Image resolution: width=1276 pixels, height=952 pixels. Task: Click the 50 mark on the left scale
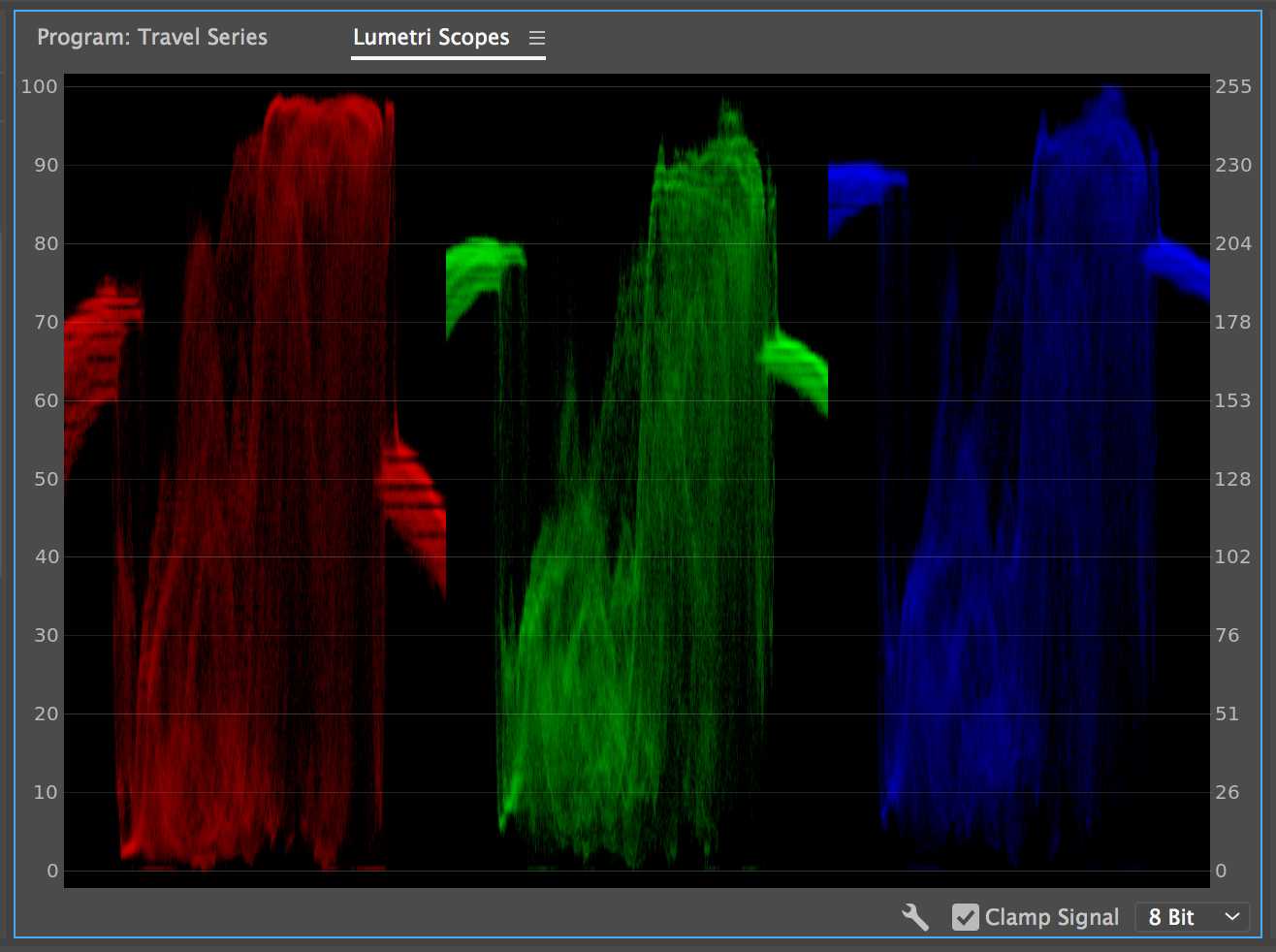tap(46, 479)
